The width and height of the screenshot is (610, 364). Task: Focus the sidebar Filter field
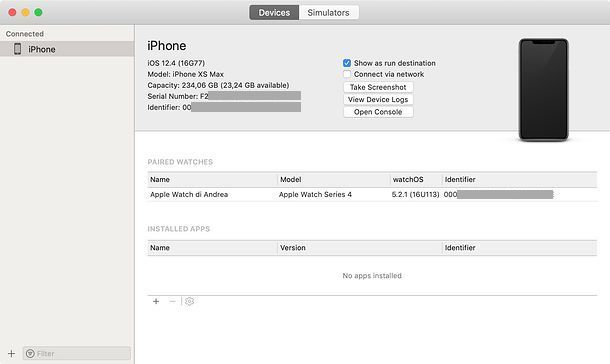tap(77, 354)
